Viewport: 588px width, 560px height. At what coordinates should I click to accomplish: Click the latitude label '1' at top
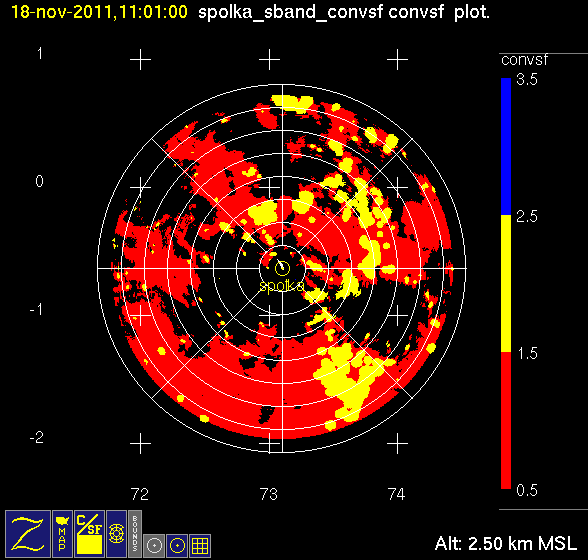coord(40,53)
